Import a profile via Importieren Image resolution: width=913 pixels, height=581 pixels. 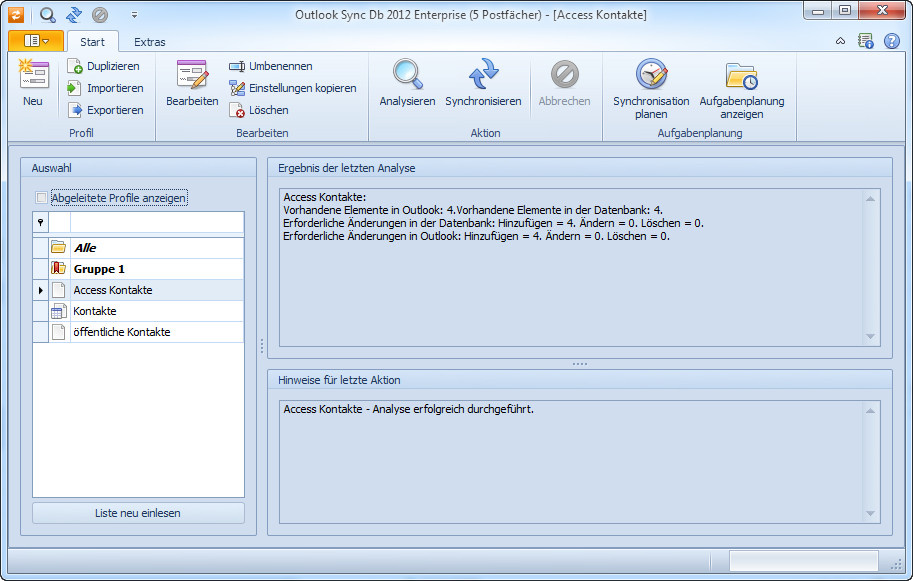(x=105, y=88)
